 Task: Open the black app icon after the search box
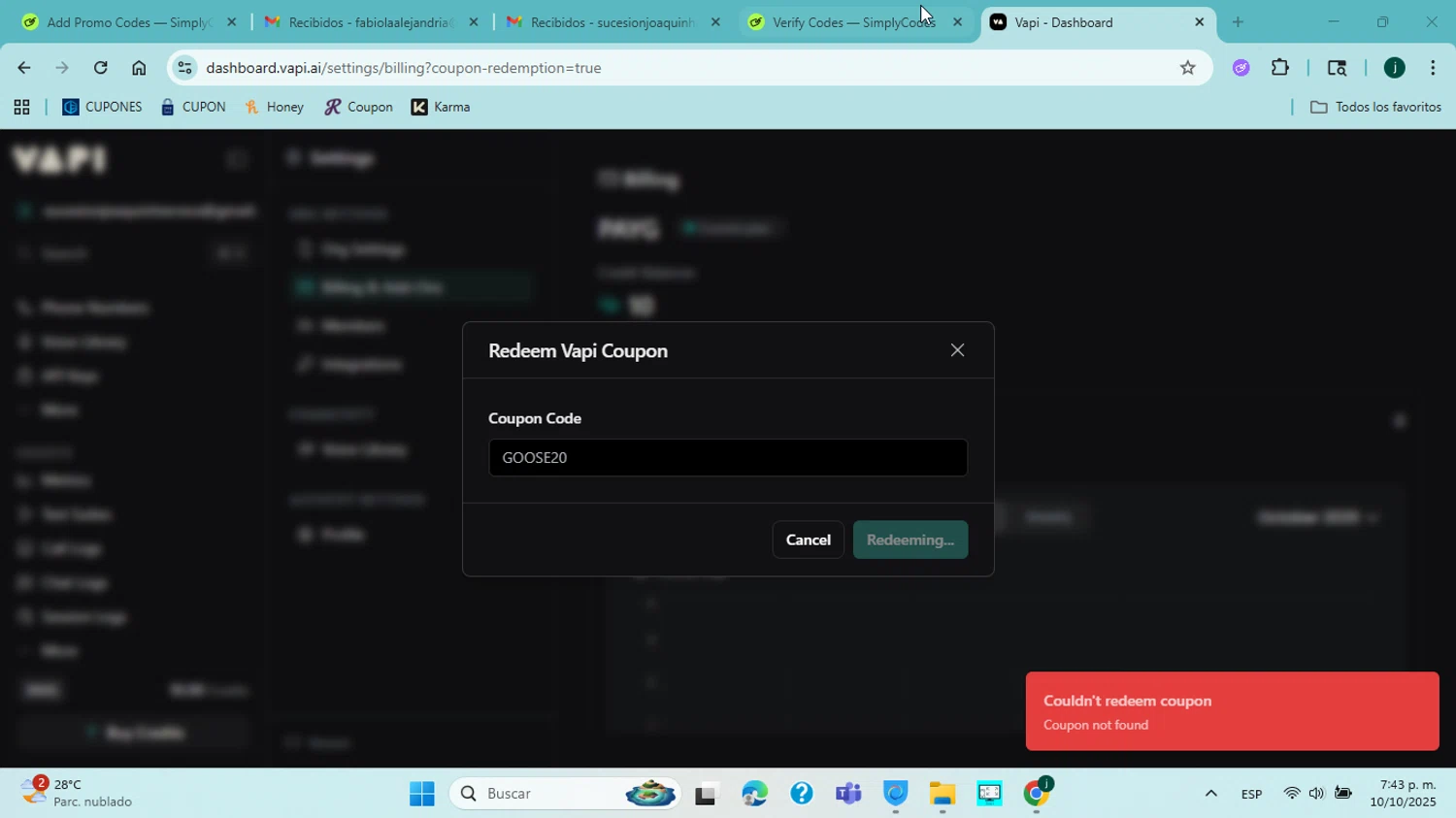click(706, 794)
